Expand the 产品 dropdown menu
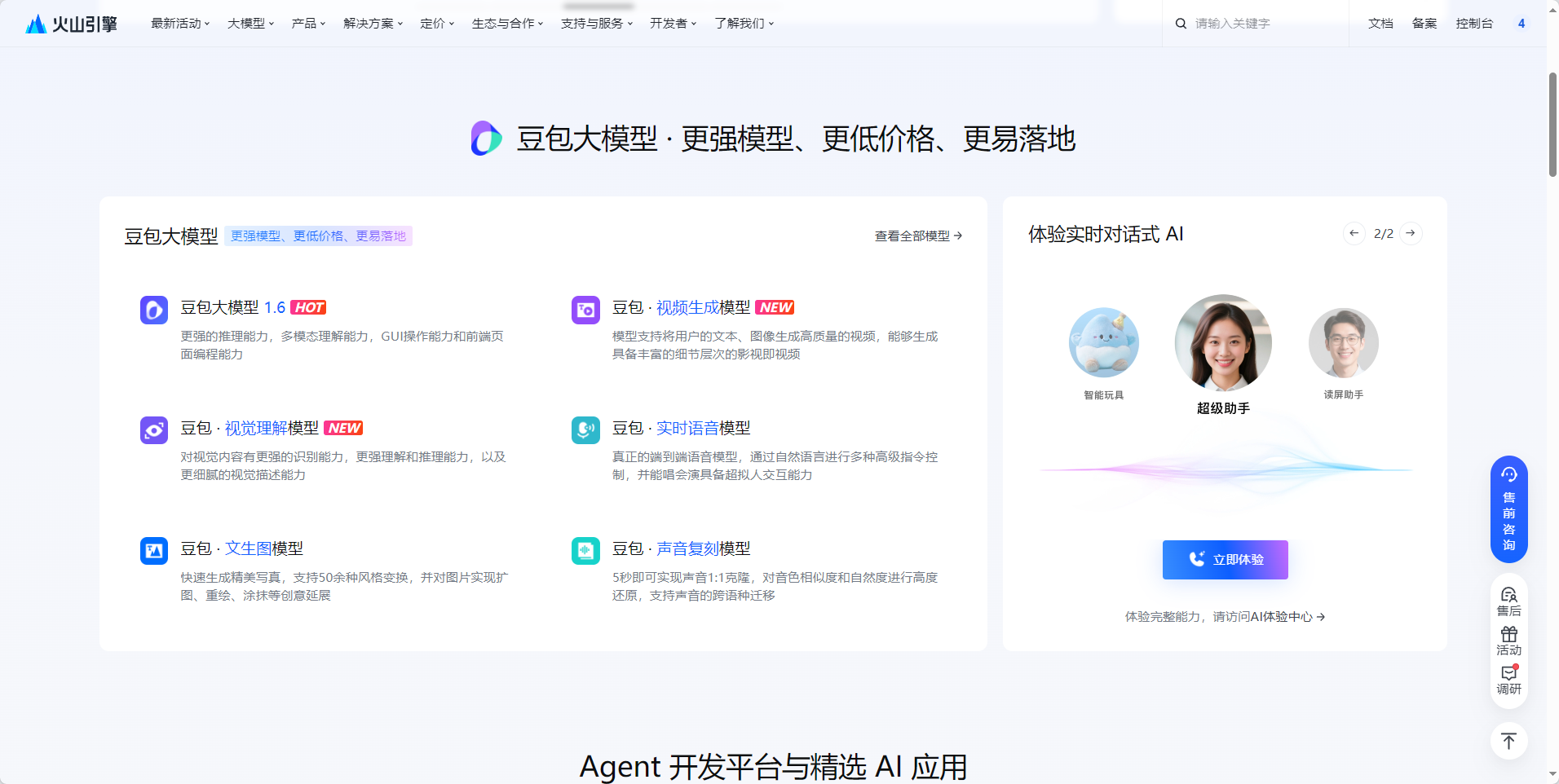This screenshot has height=784, width=1559. point(308,24)
